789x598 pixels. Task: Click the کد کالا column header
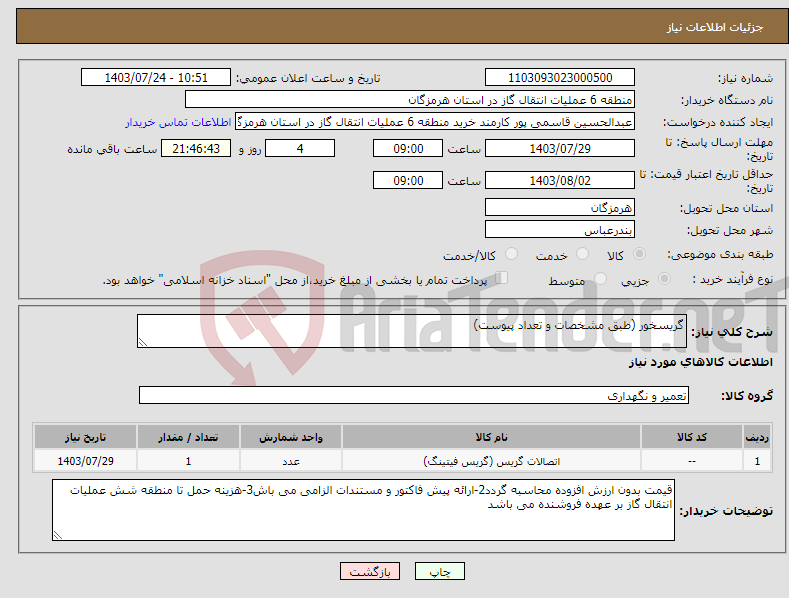(692, 437)
